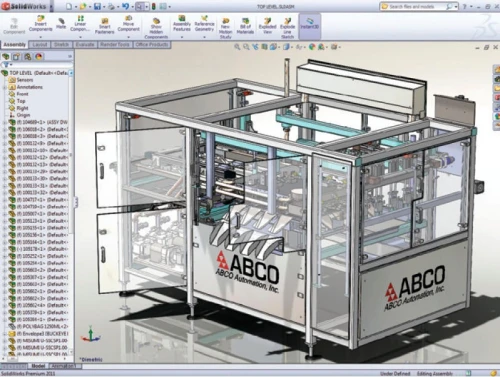Select the Front plane in tree
Viewport: 500px width, 377px height.
[19, 94]
